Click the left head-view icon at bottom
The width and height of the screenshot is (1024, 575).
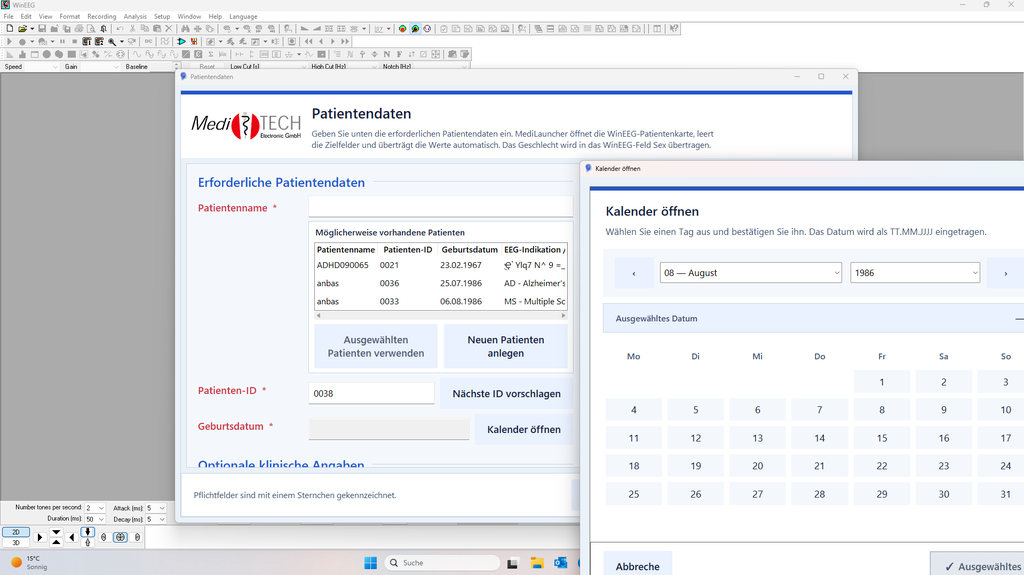[103, 537]
